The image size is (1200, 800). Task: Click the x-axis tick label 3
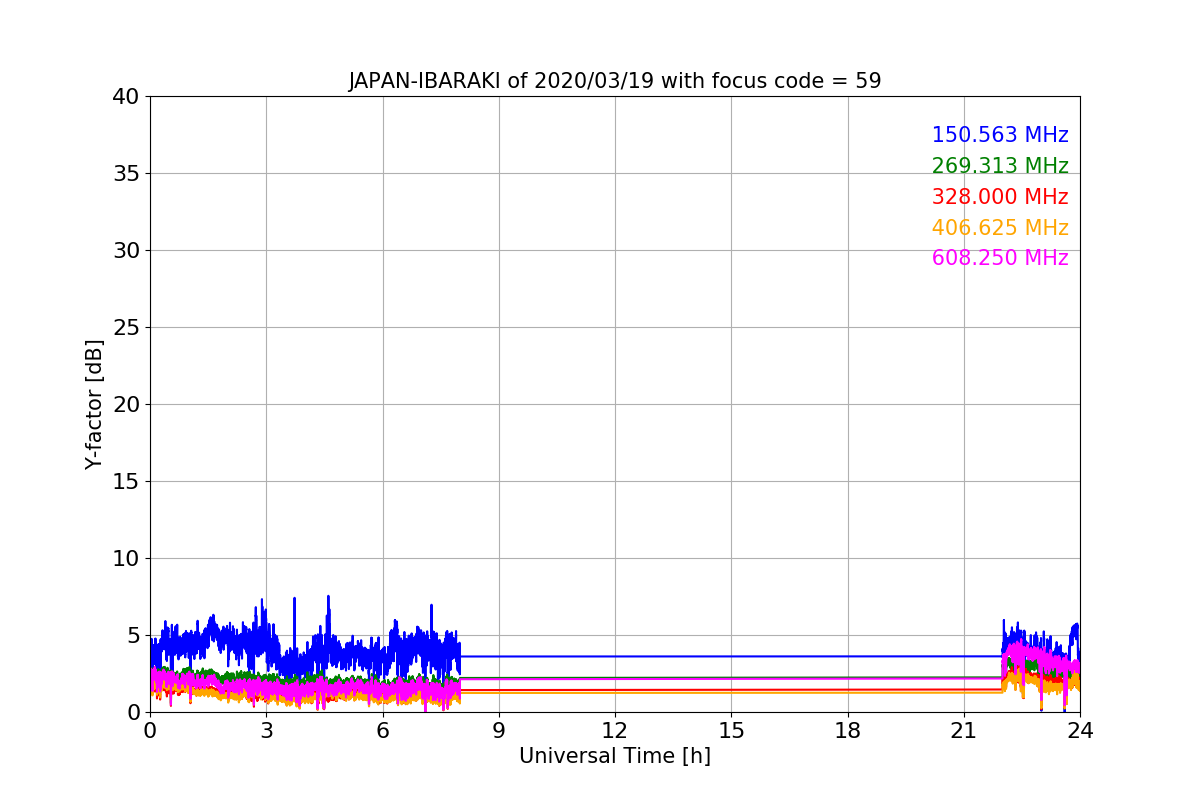click(x=266, y=731)
